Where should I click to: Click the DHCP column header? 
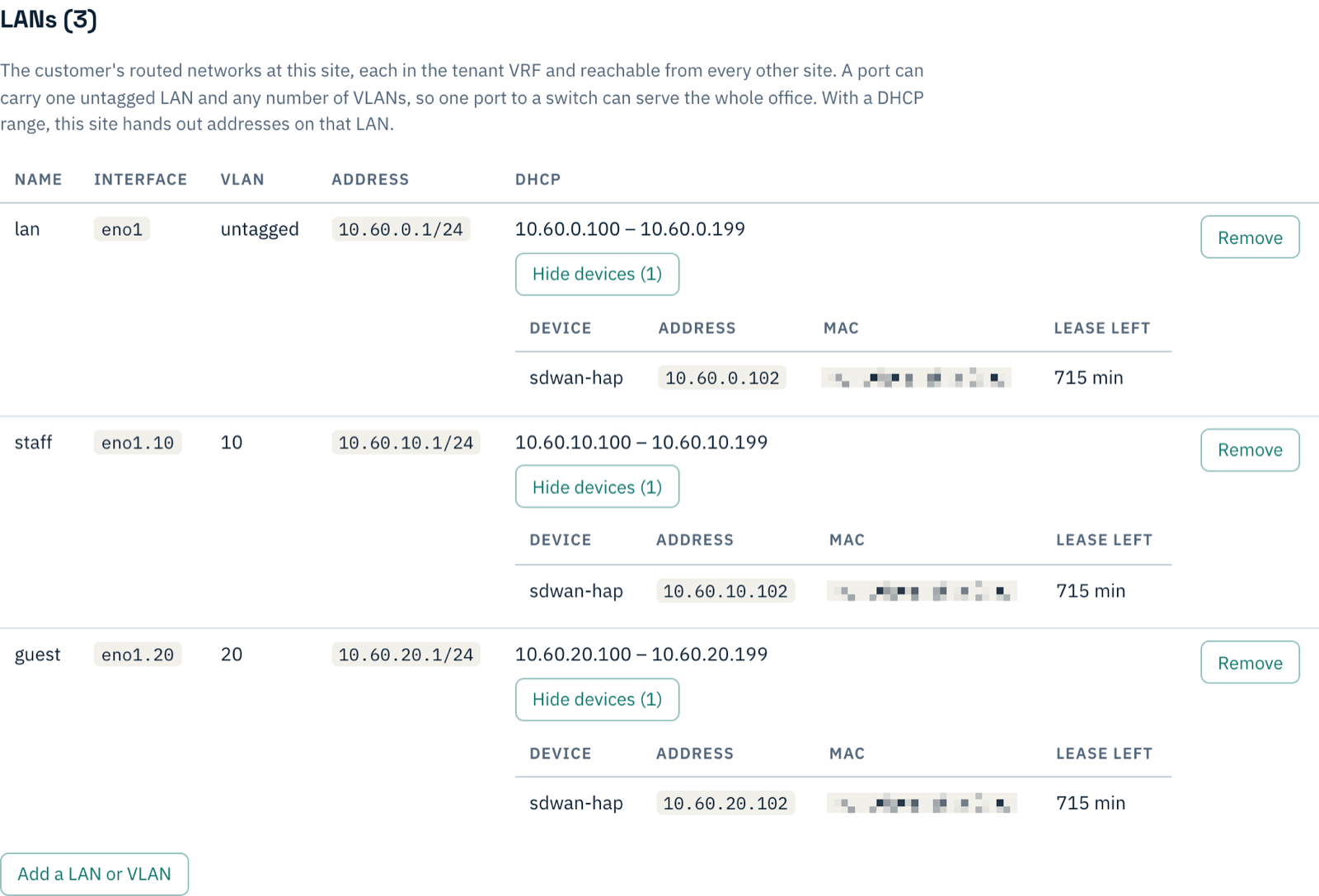click(x=538, y=180)
